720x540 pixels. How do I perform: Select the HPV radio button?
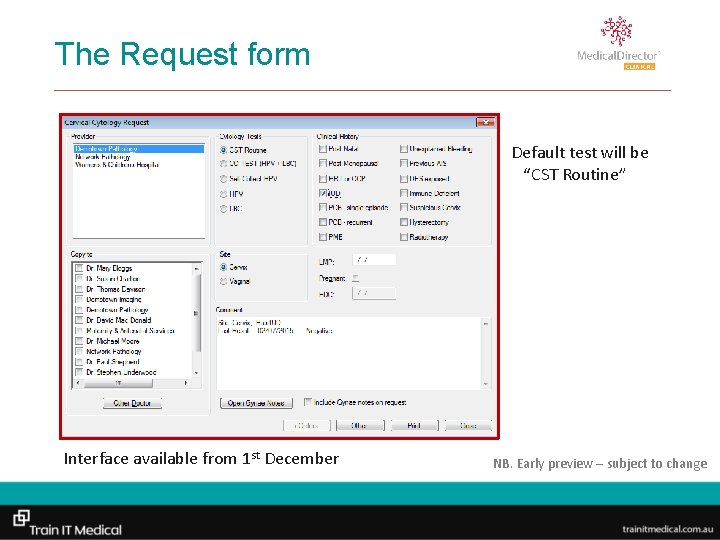pyautogui.click(x=224, y=194)
